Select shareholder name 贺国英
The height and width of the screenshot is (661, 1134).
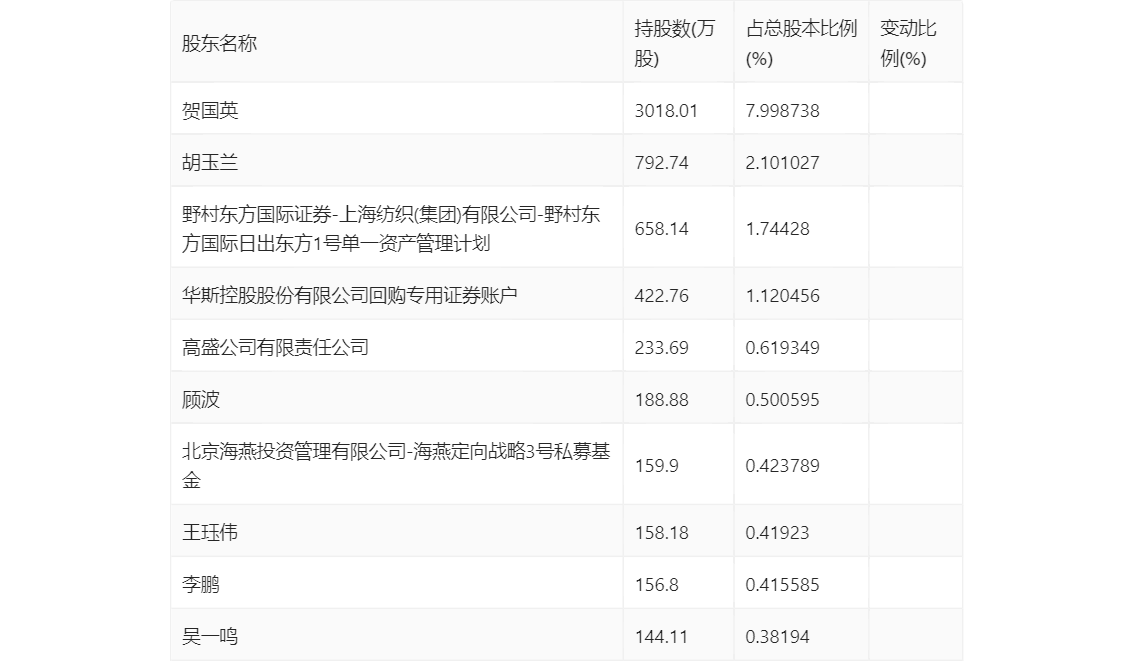click(210, 111)
